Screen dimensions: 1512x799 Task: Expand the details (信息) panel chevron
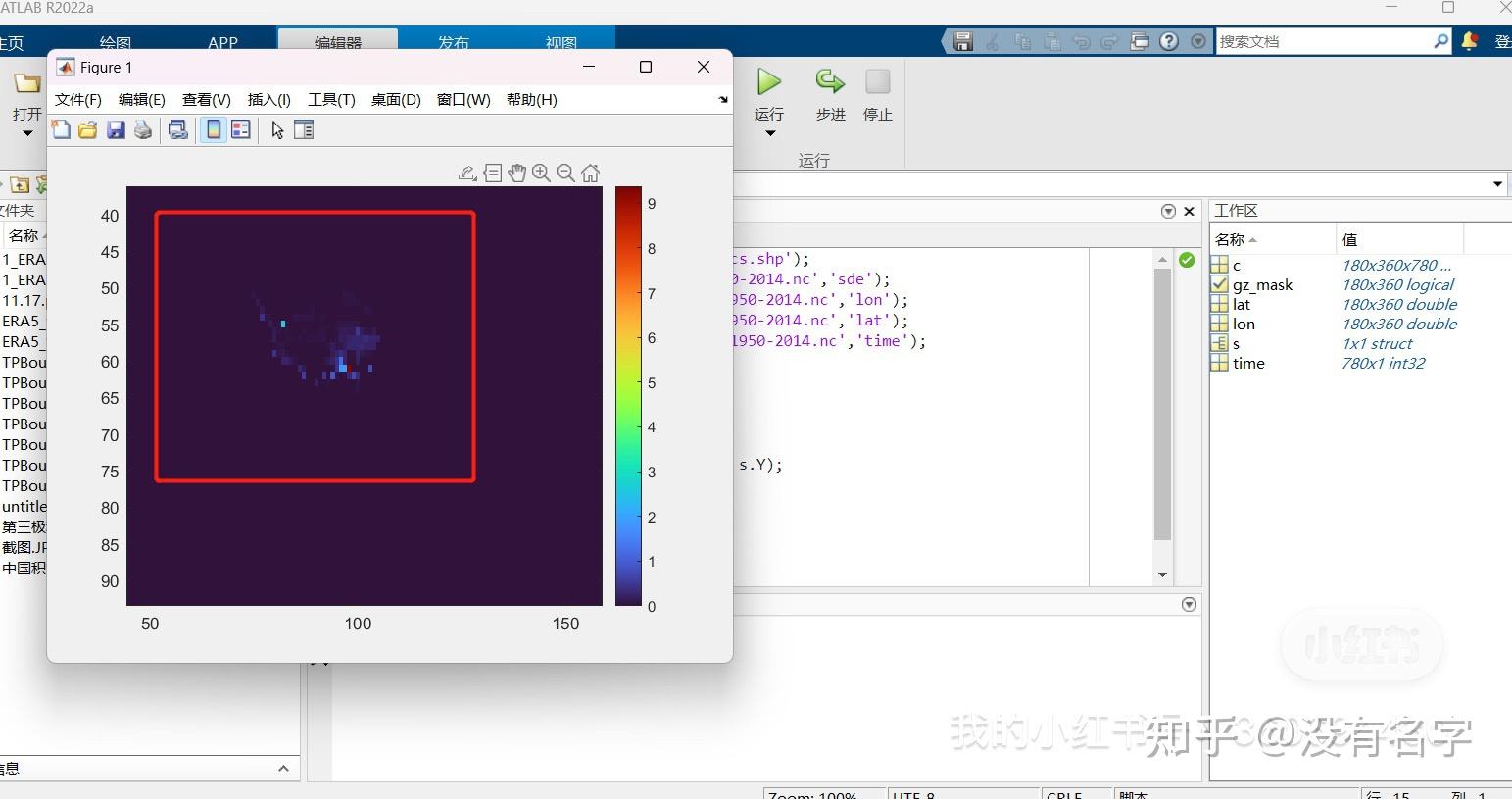283,768
